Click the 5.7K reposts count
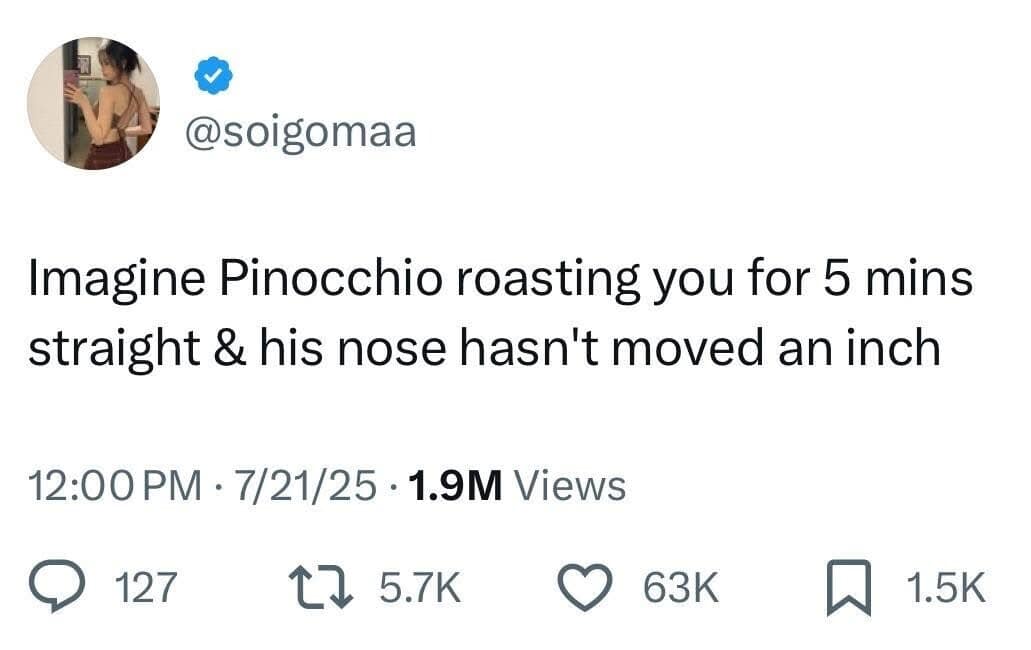 pyautogui.click(x=419, y=588)
